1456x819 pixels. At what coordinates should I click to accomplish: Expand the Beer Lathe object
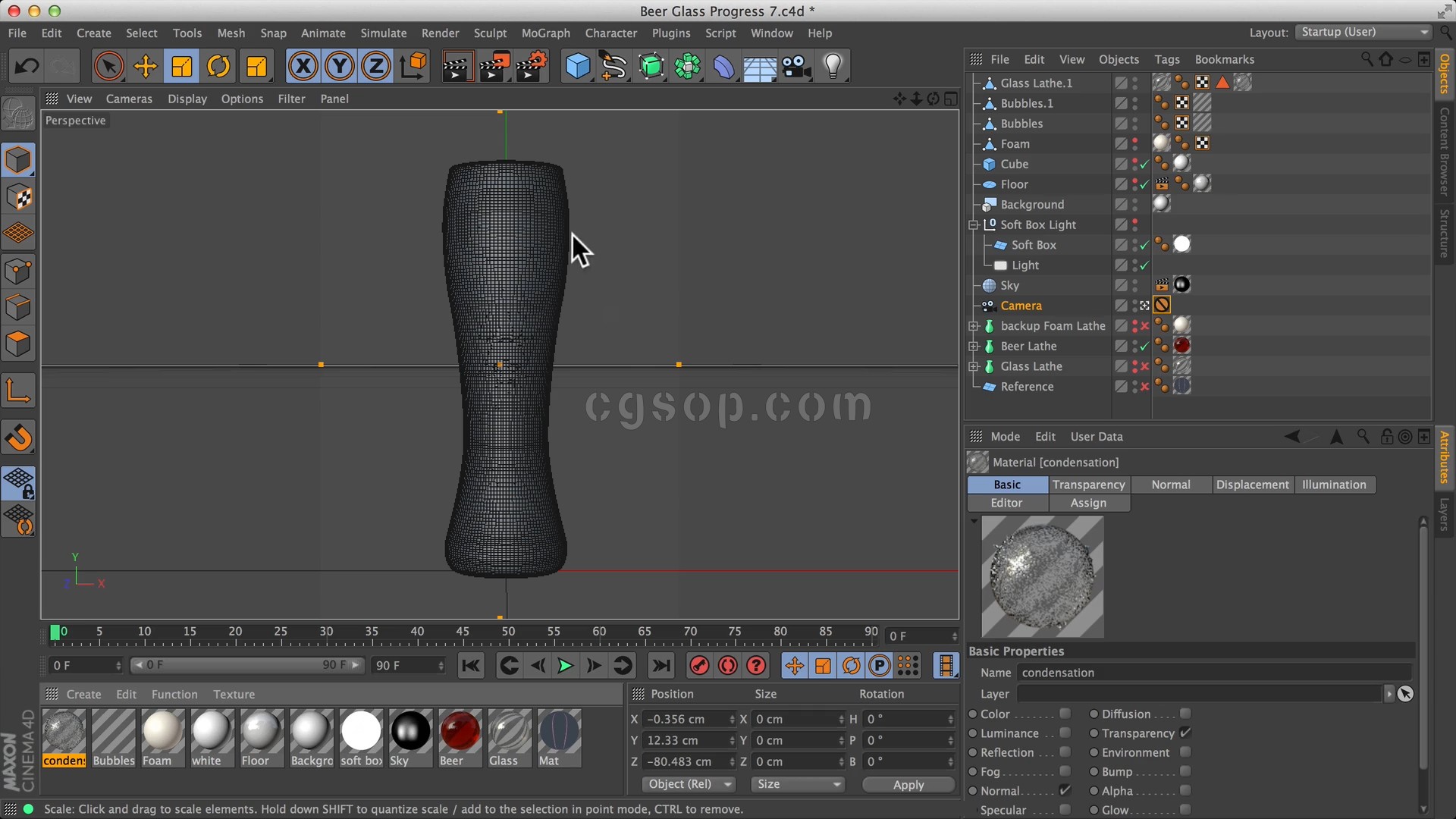(974, 347)
